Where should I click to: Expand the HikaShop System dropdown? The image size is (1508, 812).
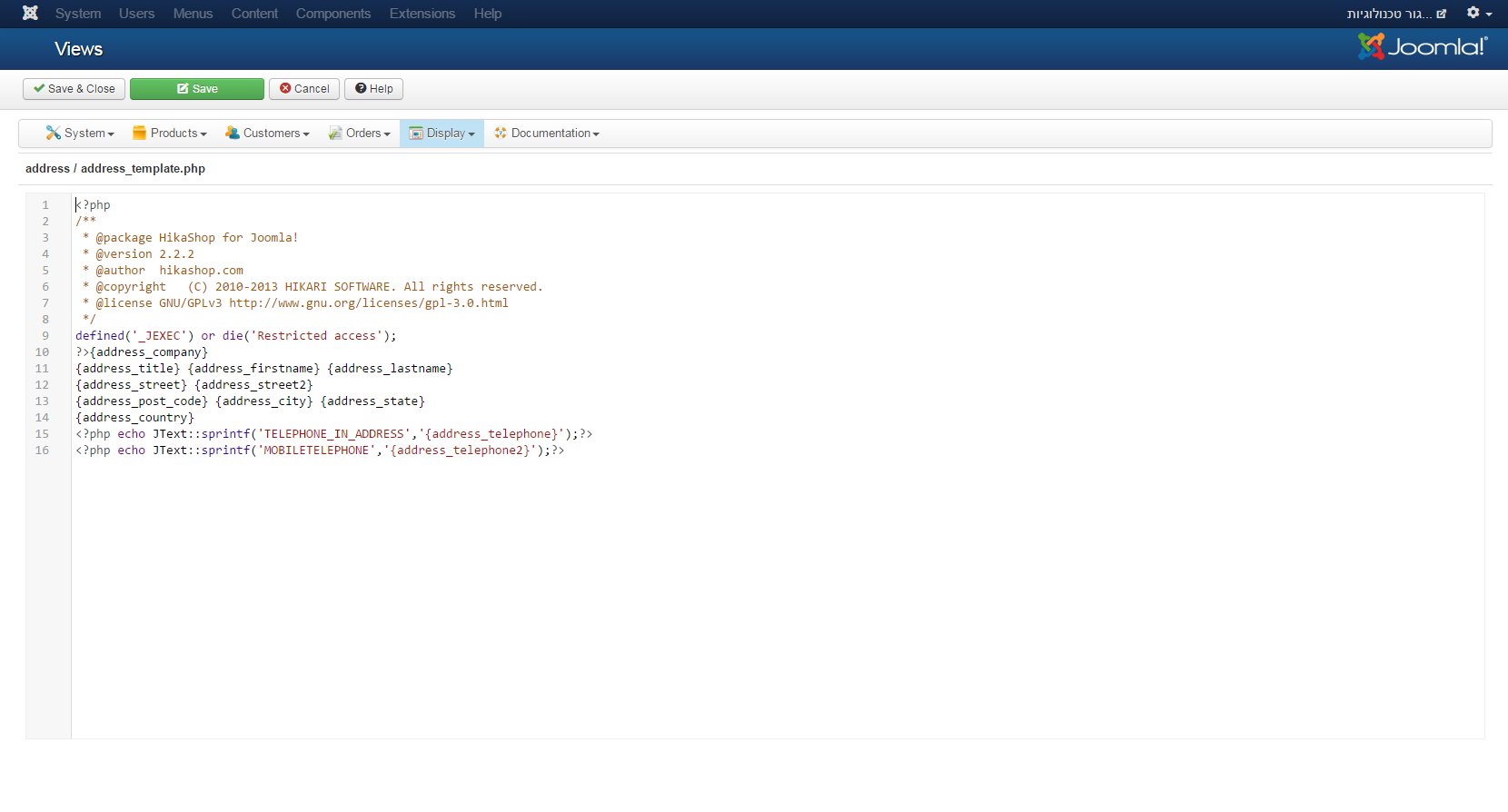(x=80, y=133)
